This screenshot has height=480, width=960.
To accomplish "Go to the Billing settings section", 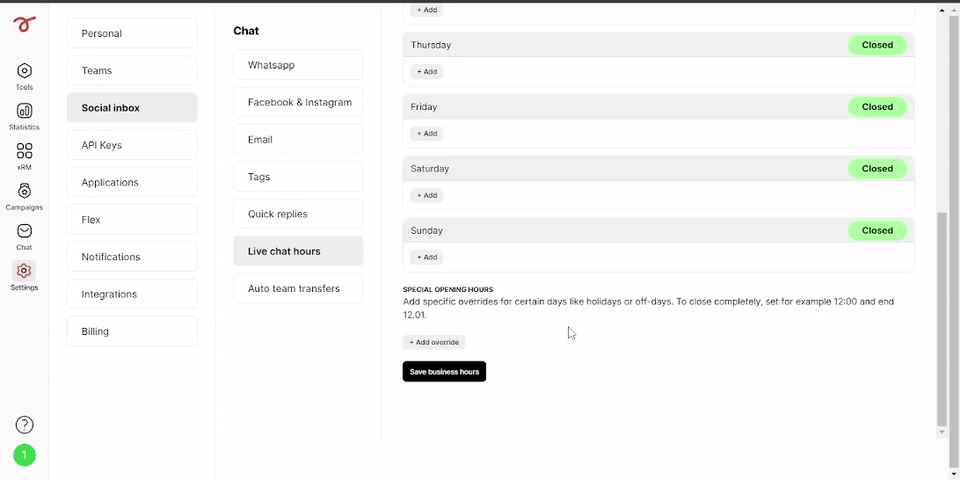I will click(x=132, y=331).
